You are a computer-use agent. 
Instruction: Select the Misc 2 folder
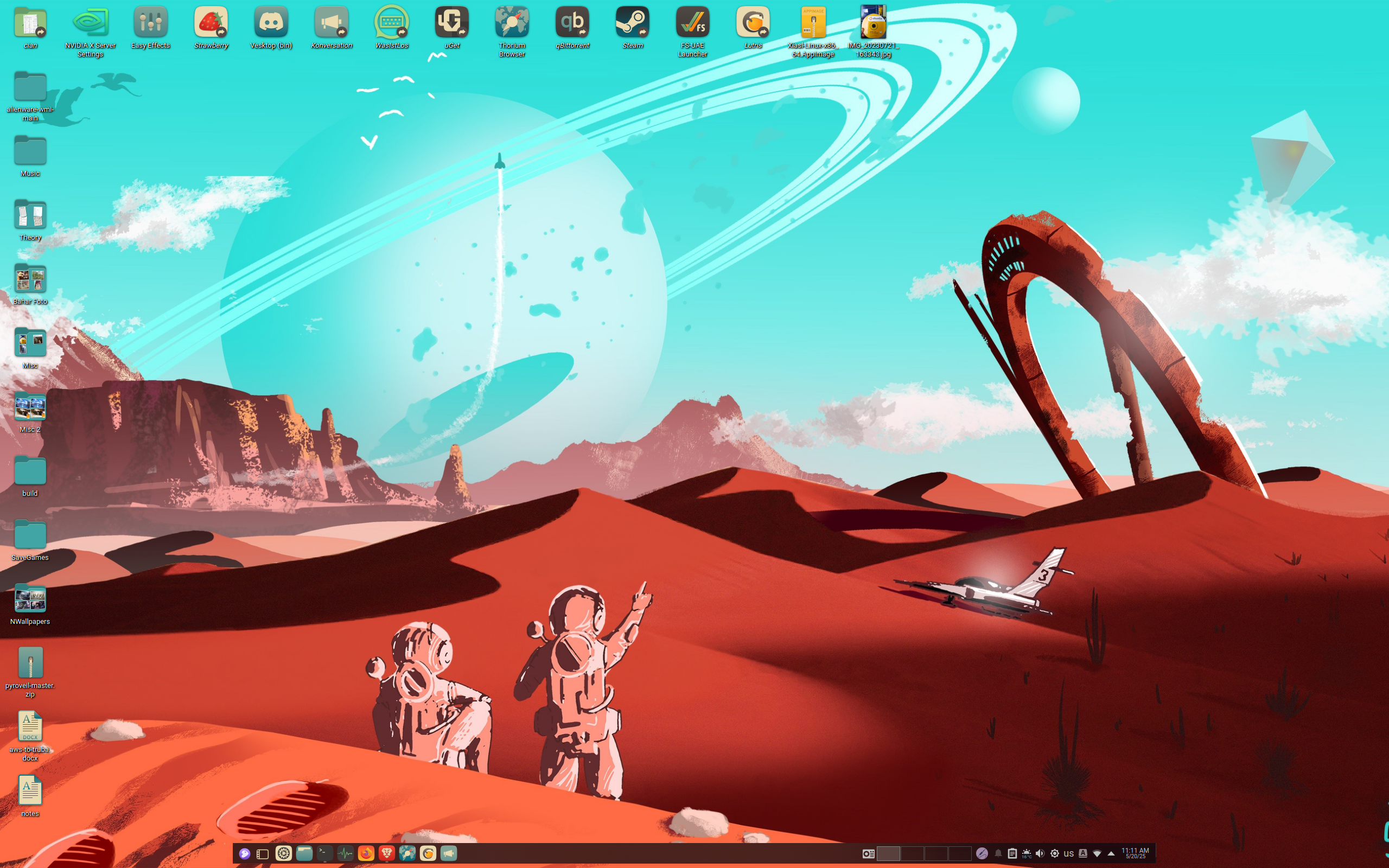point(30,412)
